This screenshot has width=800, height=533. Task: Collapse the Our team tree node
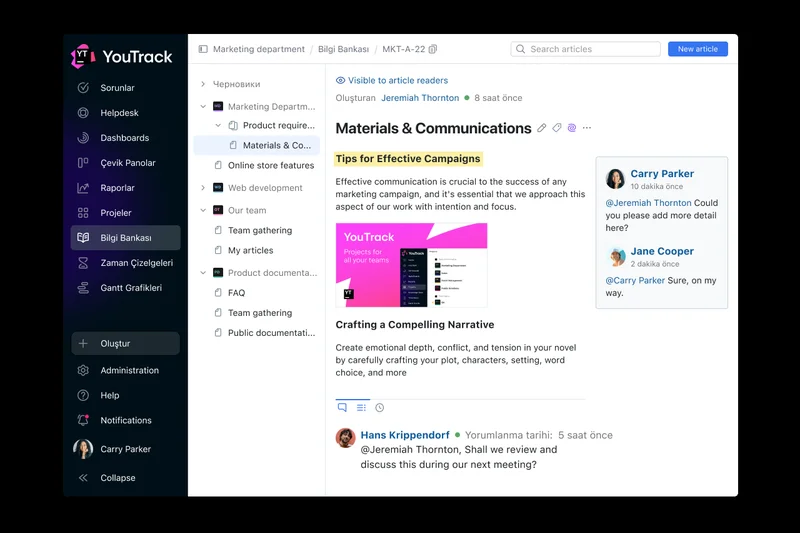pyautogui.click(x=203, y=210)
